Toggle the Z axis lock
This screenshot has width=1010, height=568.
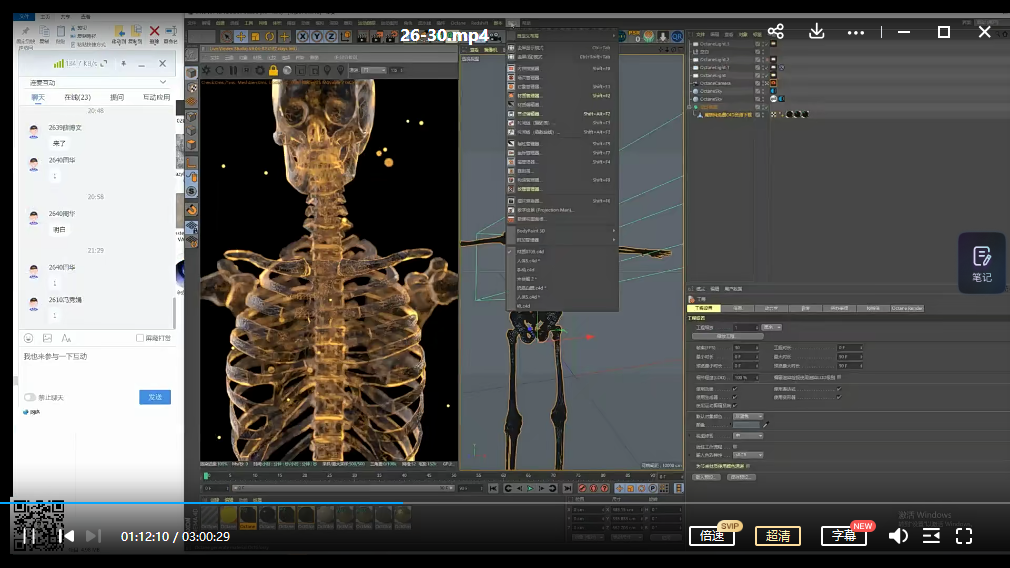click(331, 37)
